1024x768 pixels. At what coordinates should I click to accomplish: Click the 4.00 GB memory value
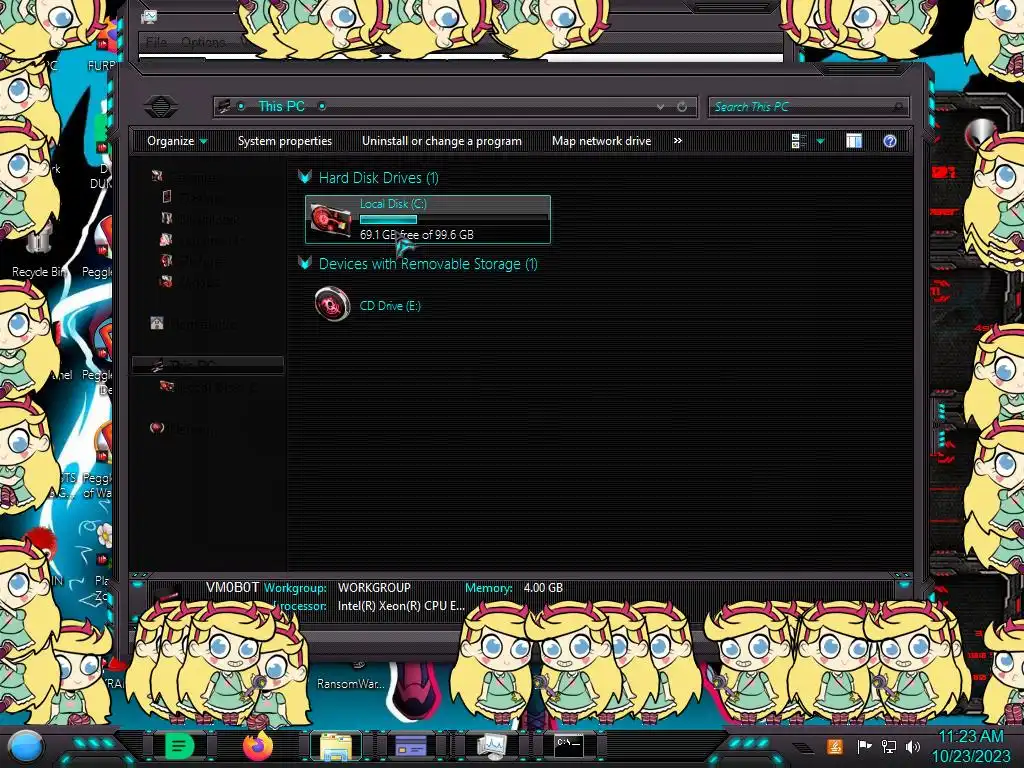click(x=543, y=588)
